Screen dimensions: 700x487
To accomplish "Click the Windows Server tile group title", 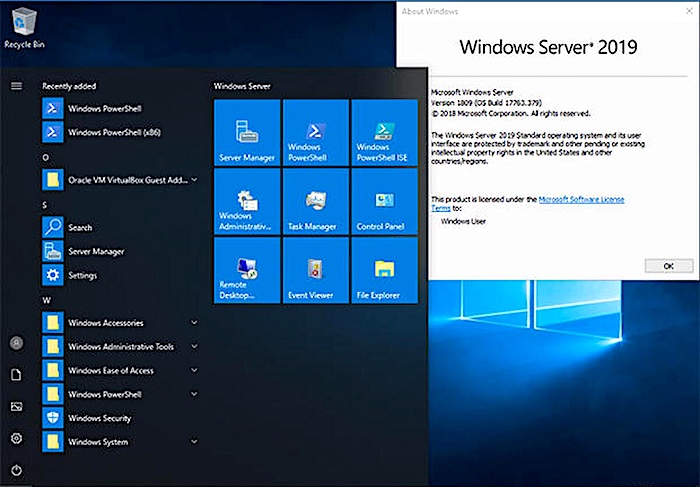I will (242, 86).
